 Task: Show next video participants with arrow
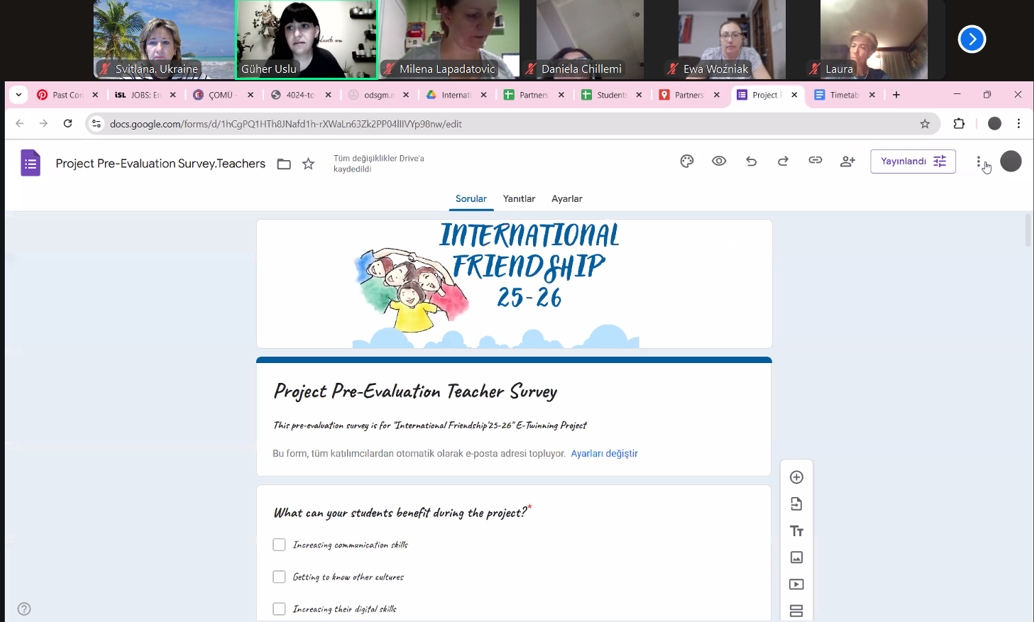pos(971,39)
